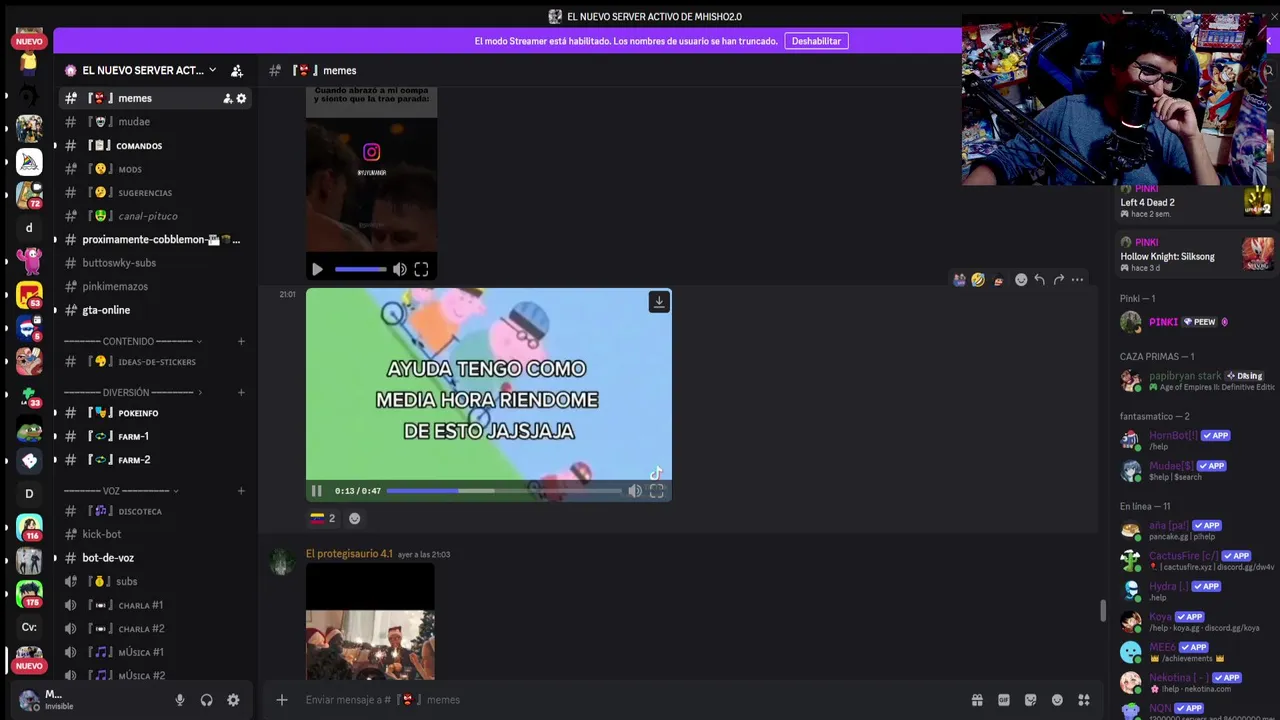The width and height of the screenshot is (1280, 720).
Task: Collapse the CONTENIDO category
Action: [133, 341]
